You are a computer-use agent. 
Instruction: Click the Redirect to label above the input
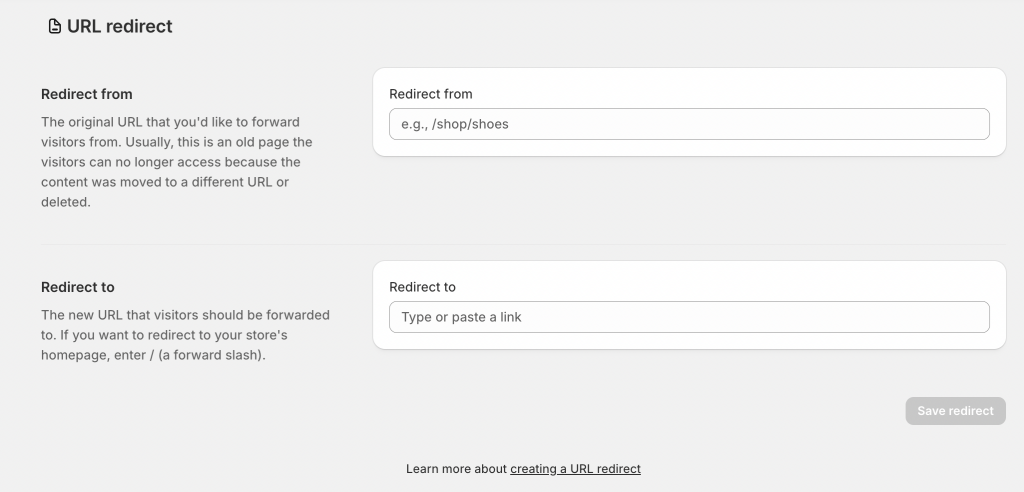coord(422,287)
